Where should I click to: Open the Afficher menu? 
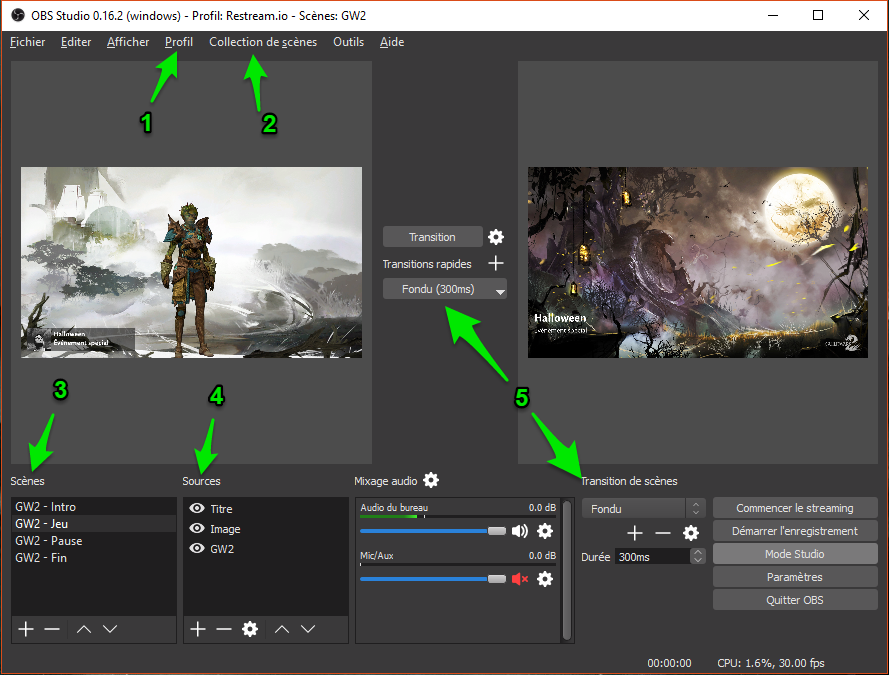point(128,42)
